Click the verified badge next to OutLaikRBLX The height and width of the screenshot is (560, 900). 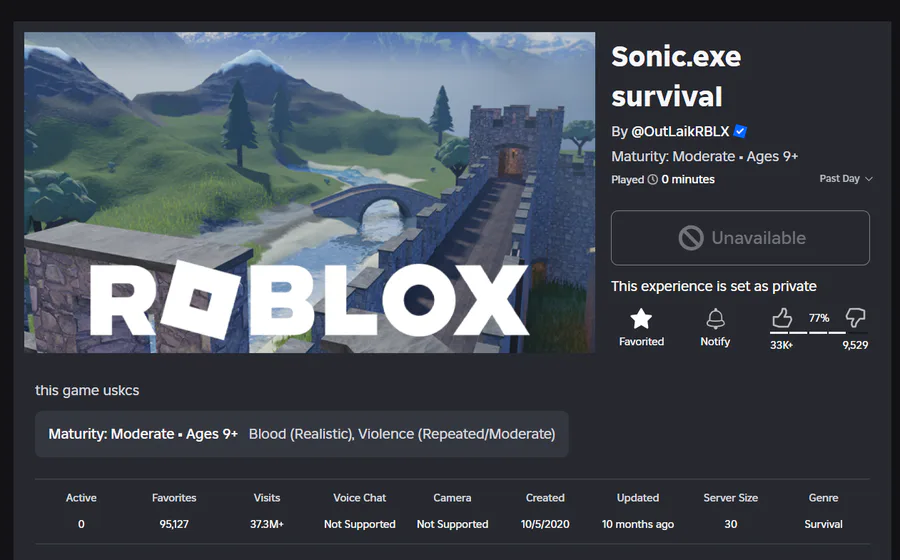(740, 131)
